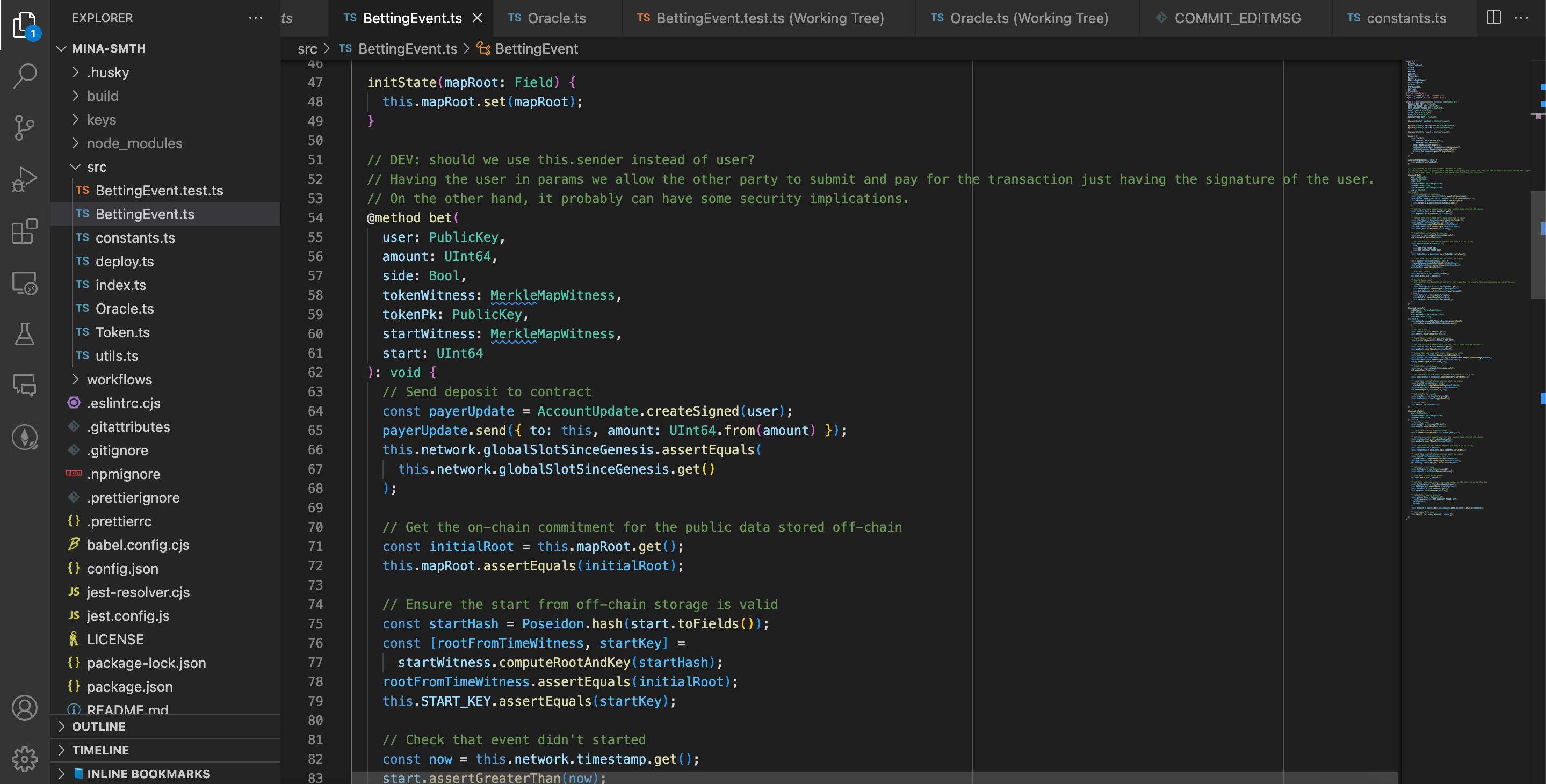Open BettingEvent.test.ts in the explorer
The height and width of the screenshot is (784, 1546).
[165, 190]
